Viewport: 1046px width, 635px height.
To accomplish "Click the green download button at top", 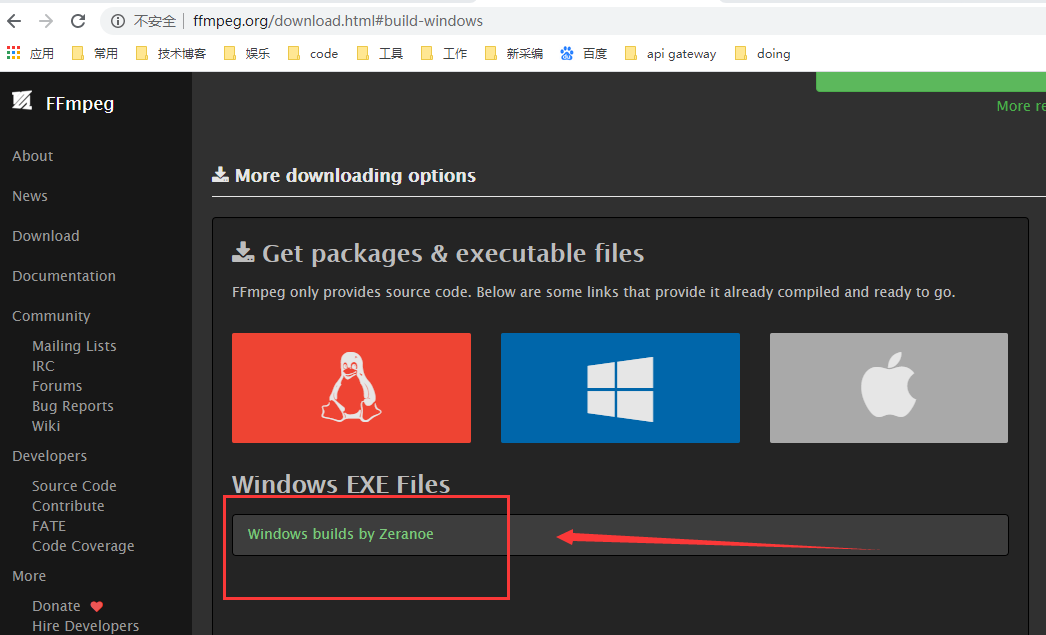I will 931,81.
